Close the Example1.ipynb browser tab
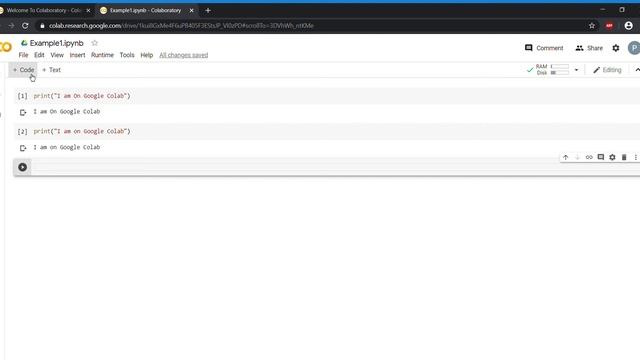640x360 pixels. pos(191,10)
